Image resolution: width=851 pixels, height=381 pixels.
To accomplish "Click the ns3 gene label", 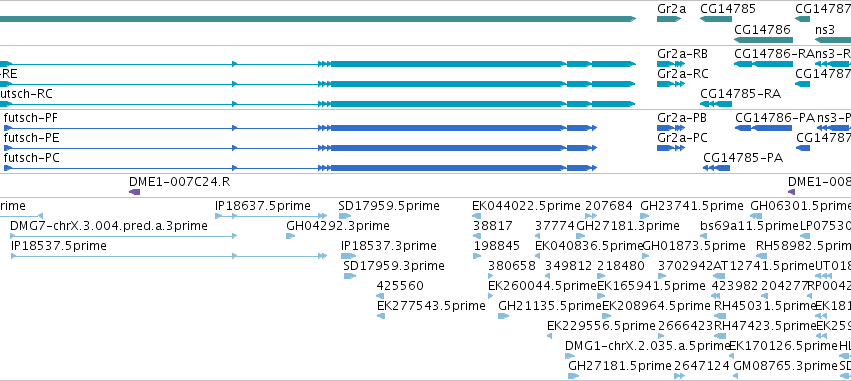I will [824, 29].
